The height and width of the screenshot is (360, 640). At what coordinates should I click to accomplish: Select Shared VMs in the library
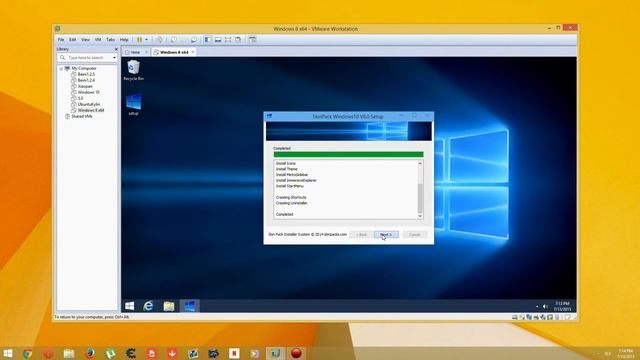pos(82,116)
